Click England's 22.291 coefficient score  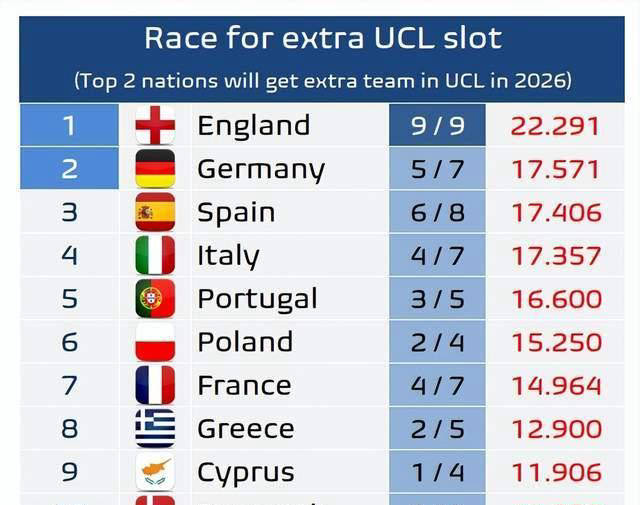555,126
